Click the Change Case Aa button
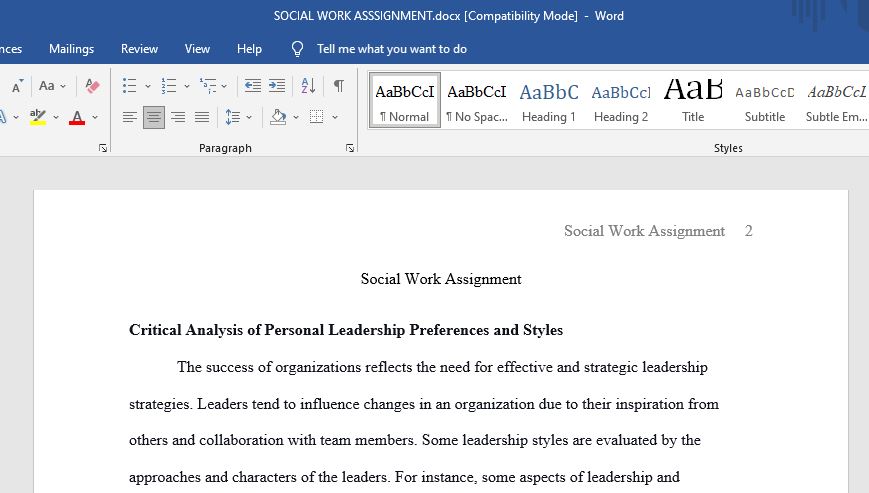Screen dimensions: 869x493 coord(47,86)
